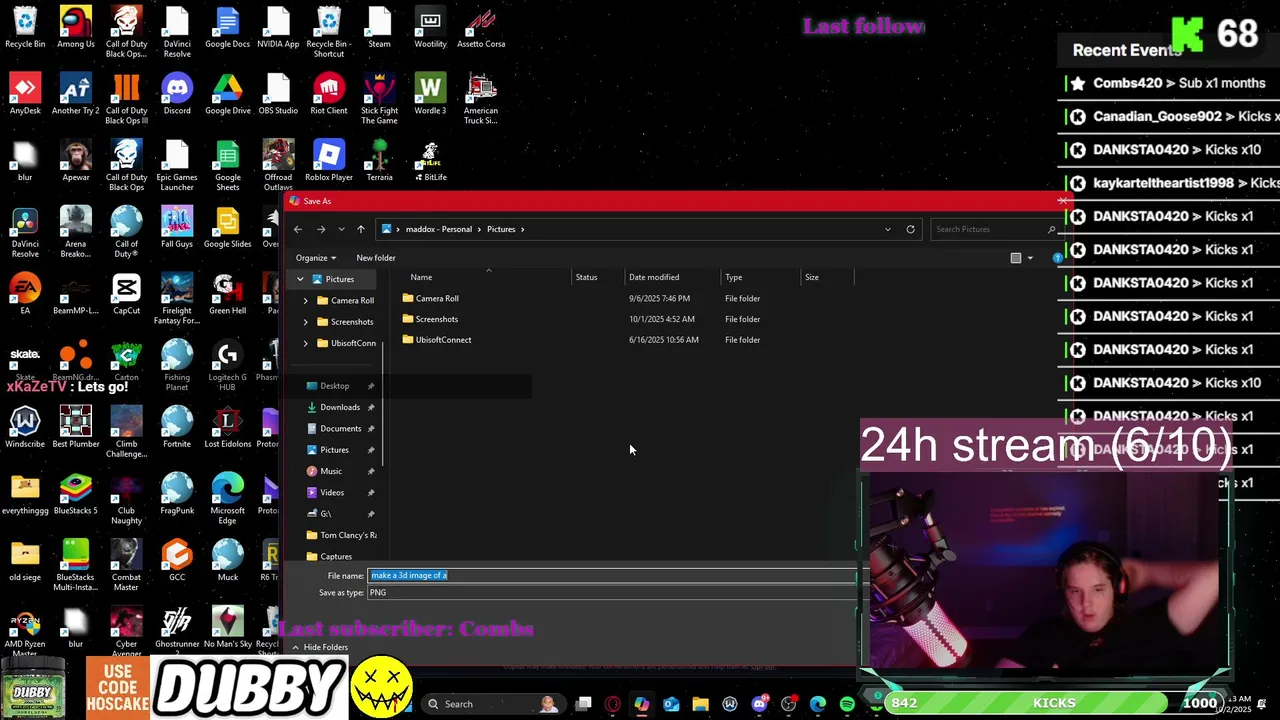The height and width of the screenshot is (720, 1280).
Task: Sort by the Name column header
Action: click(421, 277)
